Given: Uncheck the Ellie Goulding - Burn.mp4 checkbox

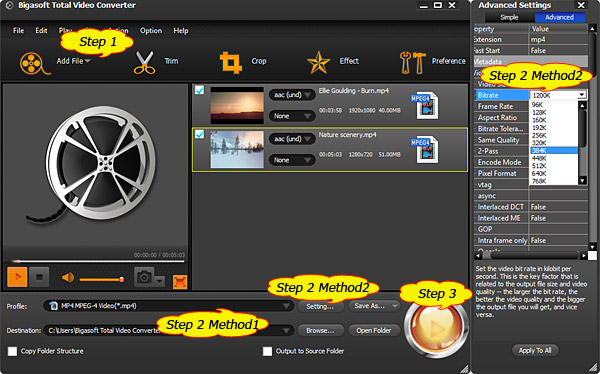Looking at the screenshot, I should 199,90.
